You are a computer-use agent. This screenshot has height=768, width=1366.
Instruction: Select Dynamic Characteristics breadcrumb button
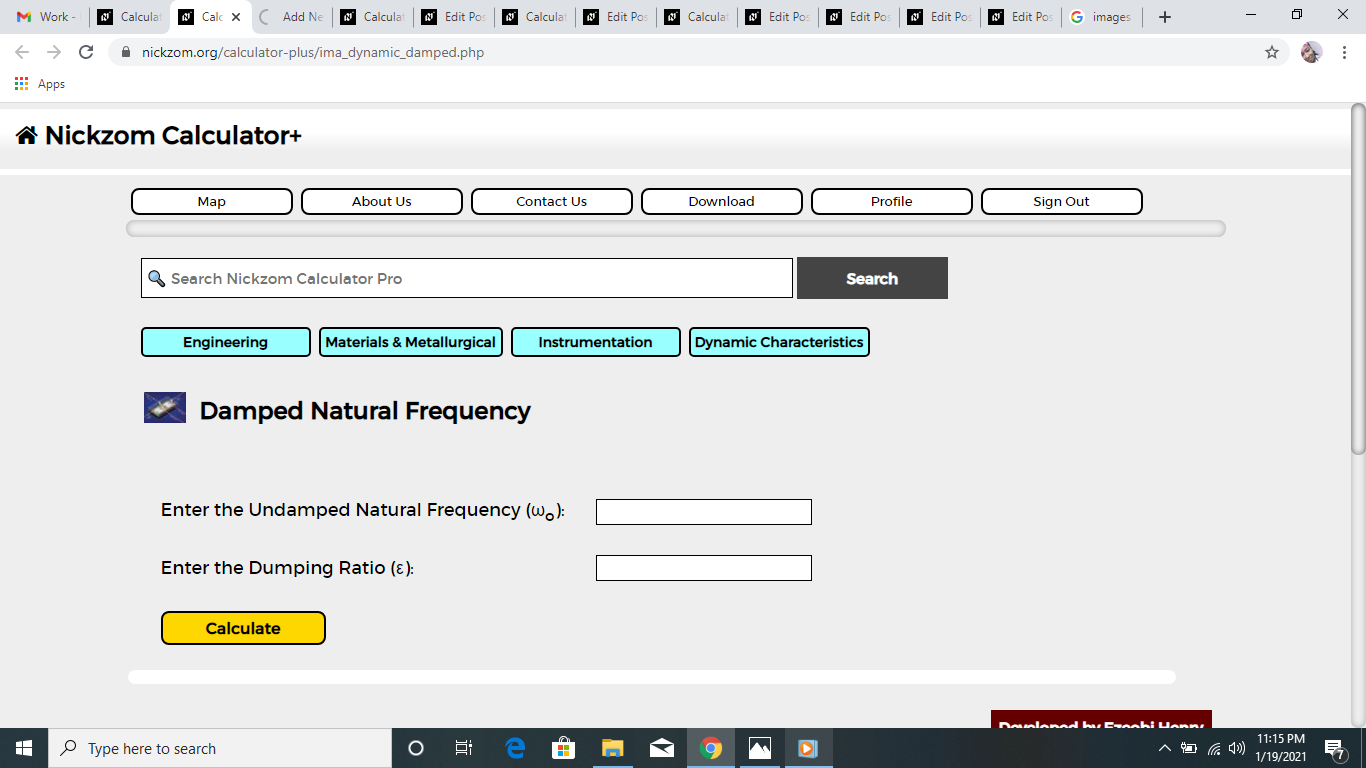[779, 342]
